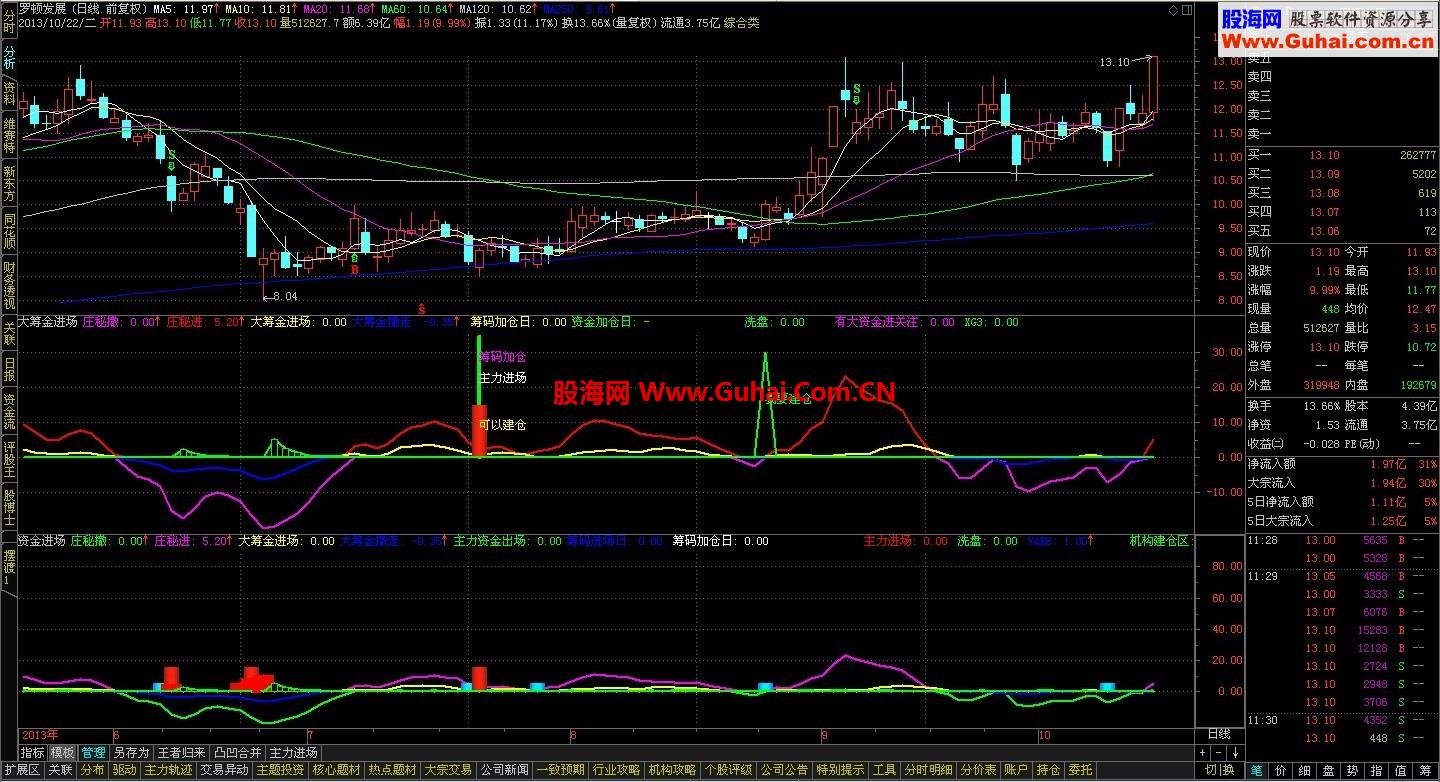Viewport: 1440px width, 782px height.
Task: Select the 凸凹合并 template
Action: coord(238,752)
